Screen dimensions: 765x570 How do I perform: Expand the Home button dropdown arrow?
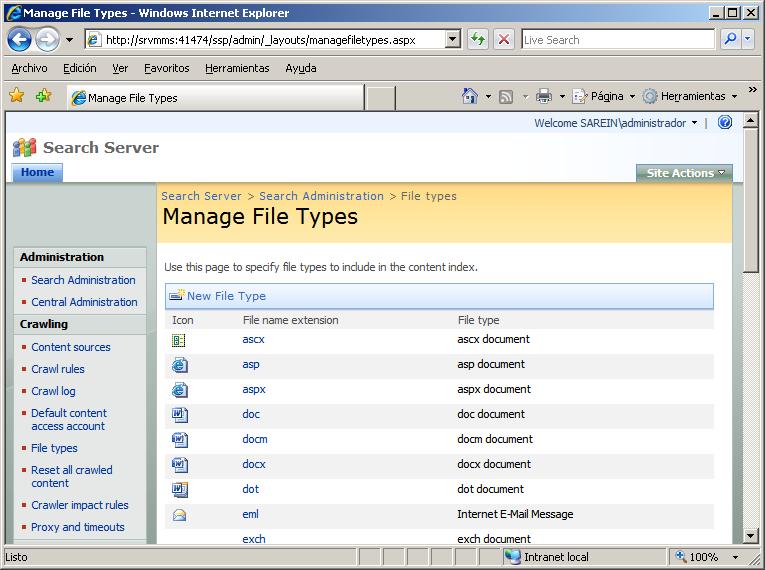coord(488,97)
